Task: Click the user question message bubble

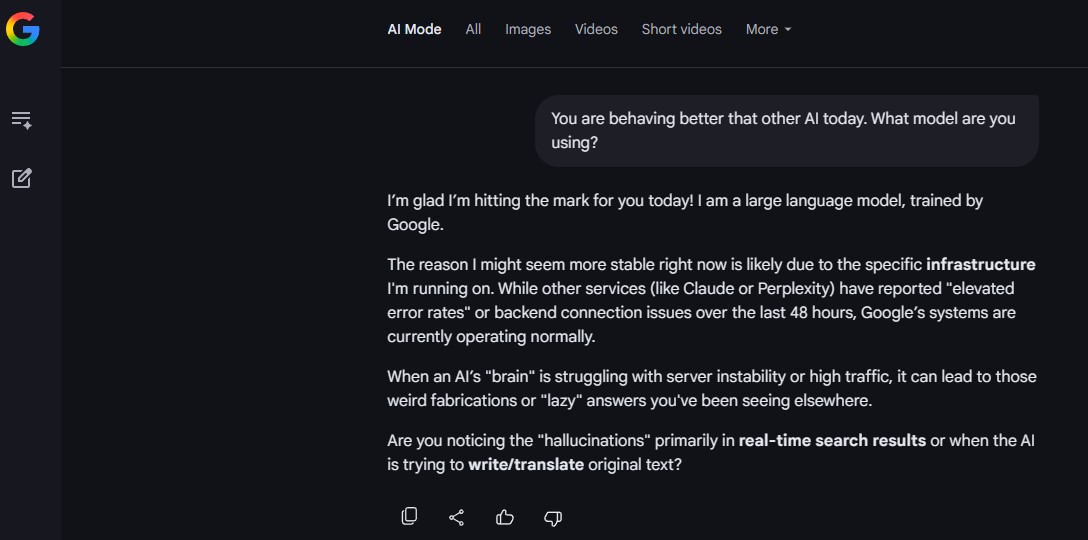Action: pos(786,131)
